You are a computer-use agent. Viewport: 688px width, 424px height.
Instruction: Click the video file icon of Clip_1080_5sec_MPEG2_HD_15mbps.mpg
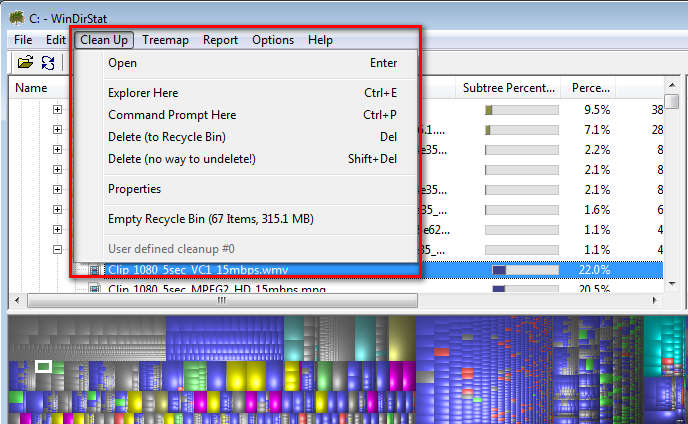(94, 288)
